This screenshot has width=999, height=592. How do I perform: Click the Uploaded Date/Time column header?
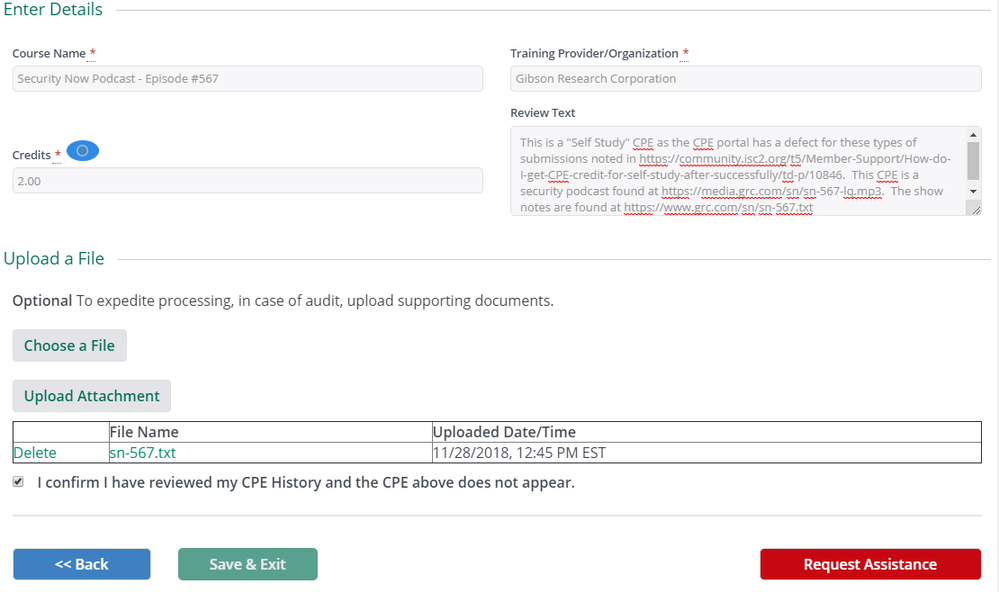(504, 432)
